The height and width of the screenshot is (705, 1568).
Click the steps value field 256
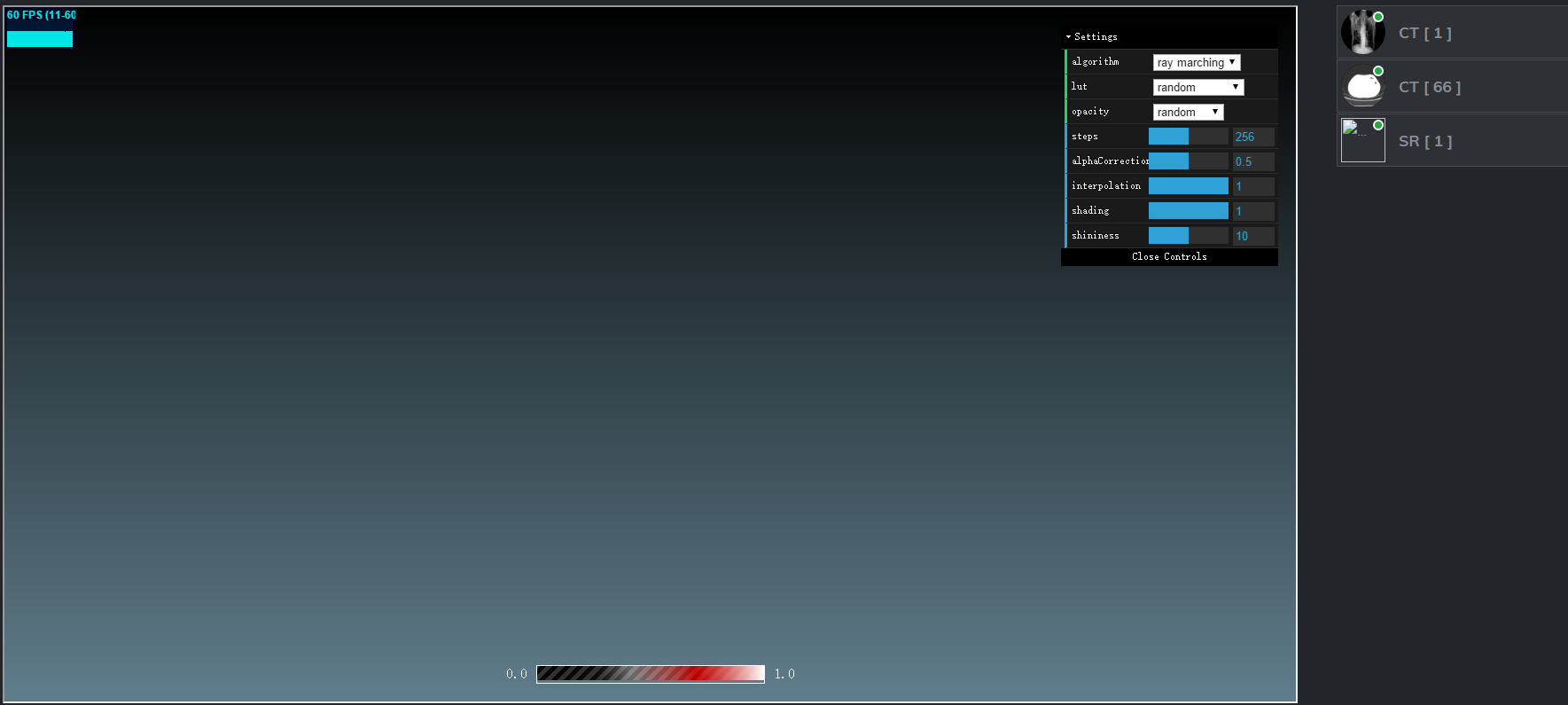point(1253,137)
